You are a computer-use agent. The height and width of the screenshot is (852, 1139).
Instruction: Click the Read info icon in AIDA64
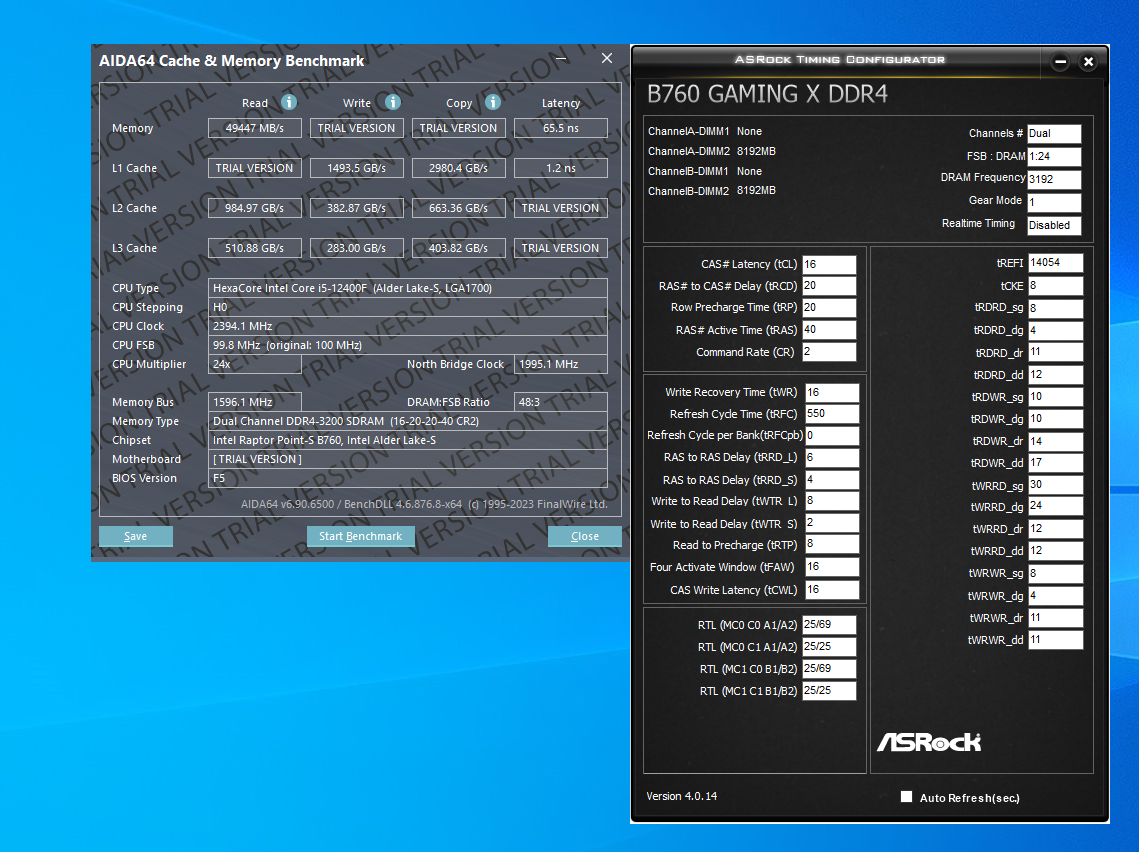(x=289, y=102)
